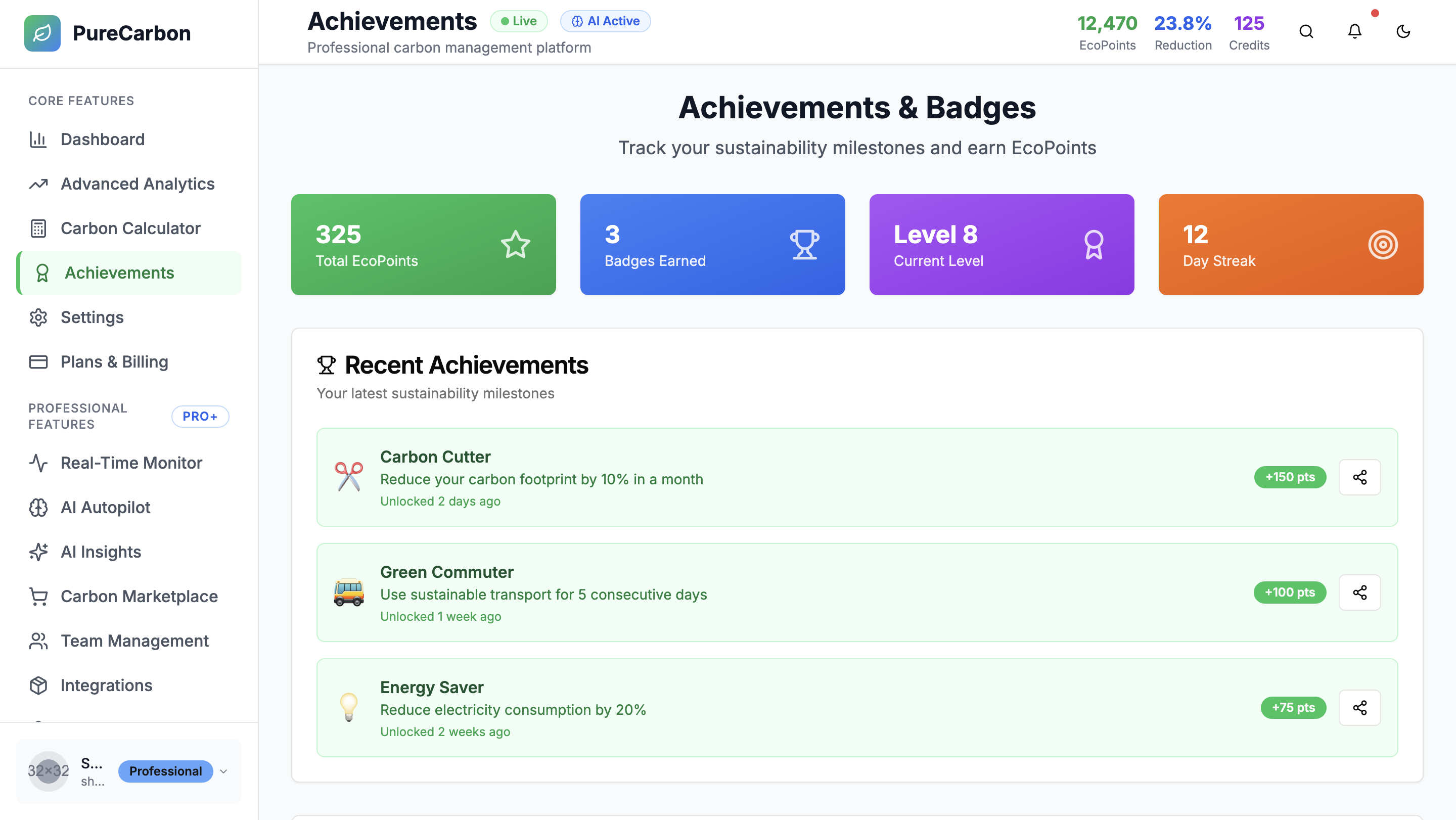Toggle dark mode moon icon

pos(1403,32)
